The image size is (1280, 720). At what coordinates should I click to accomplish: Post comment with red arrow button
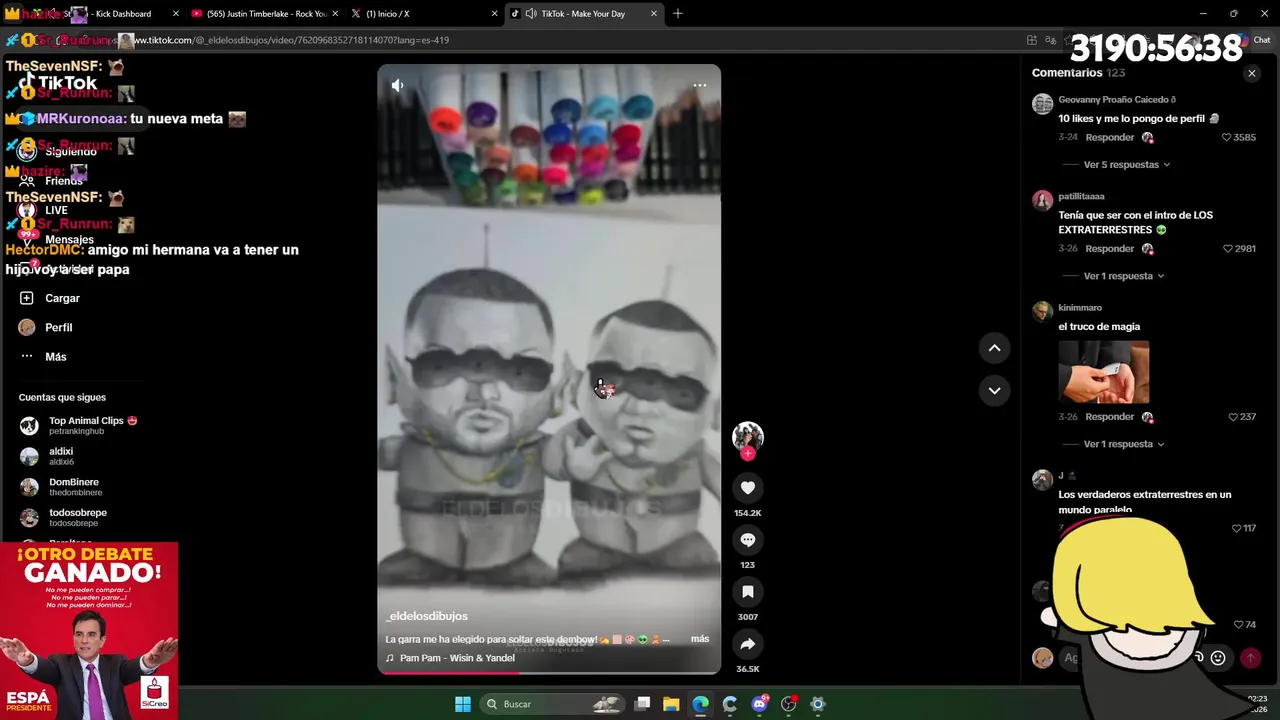(1250, 658)
